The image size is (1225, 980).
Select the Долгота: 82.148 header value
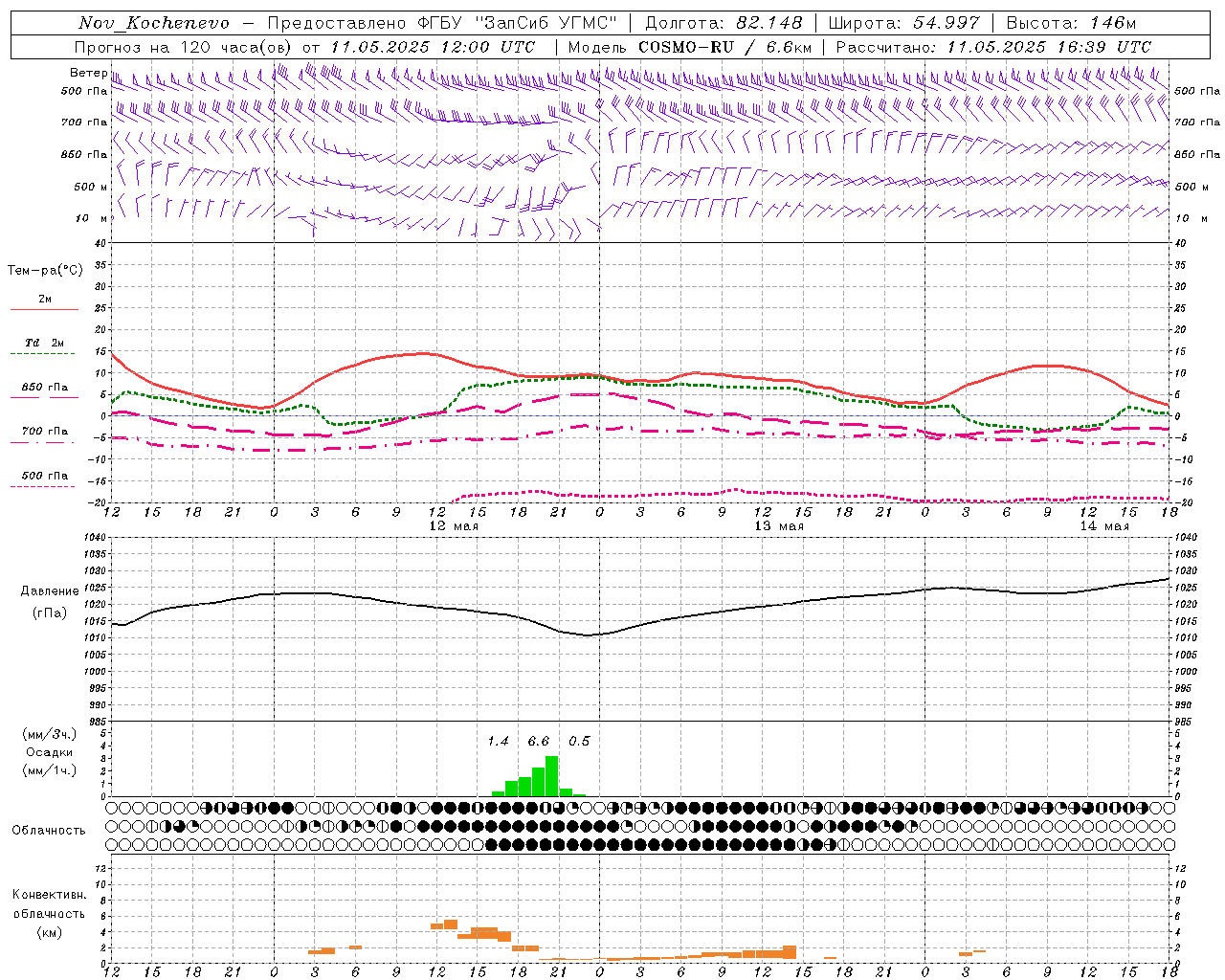pyautogui.click(x=724, y=23)
